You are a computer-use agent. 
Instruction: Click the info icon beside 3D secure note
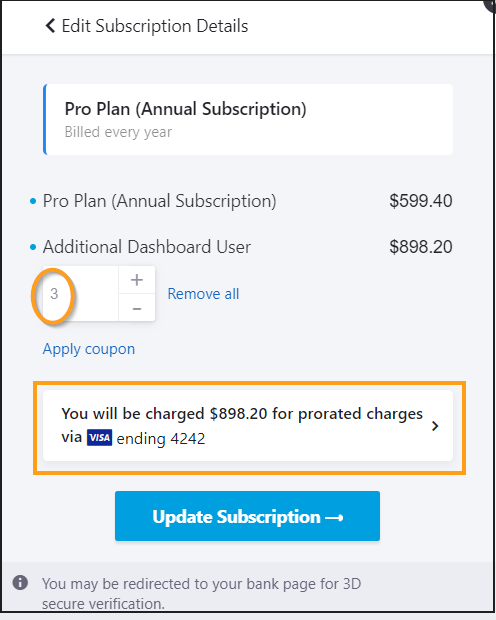[20, 582]
